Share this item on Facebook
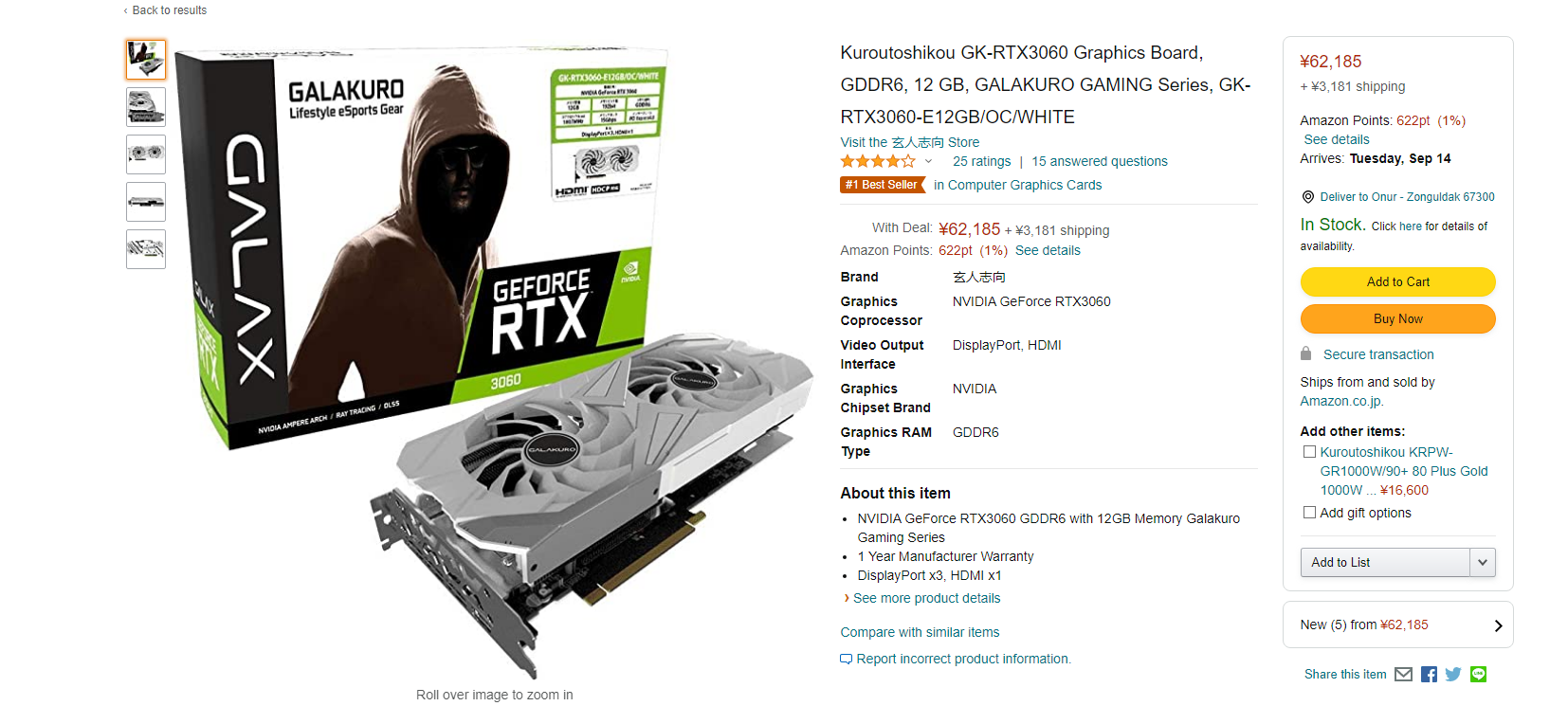The height and width of the screenshot is (706, 1568). (x=1429, y=675)
